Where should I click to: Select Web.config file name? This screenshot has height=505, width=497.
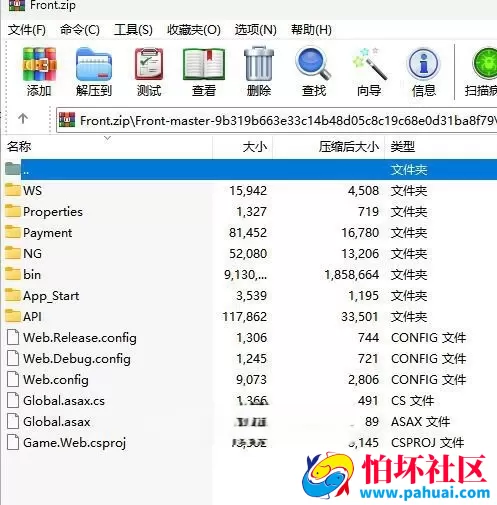(x=56, y=380)
